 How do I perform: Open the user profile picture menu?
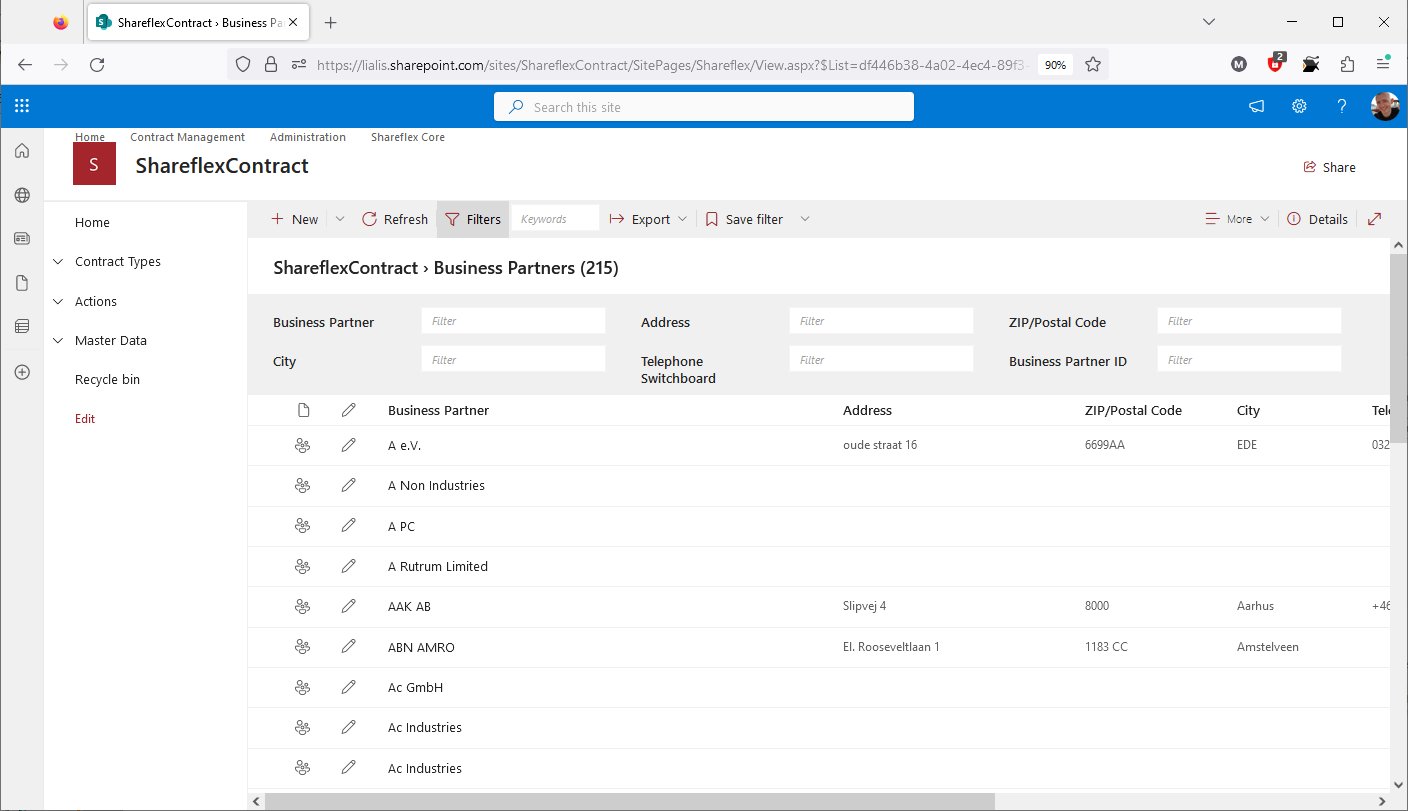click(x=1385, y=106)
